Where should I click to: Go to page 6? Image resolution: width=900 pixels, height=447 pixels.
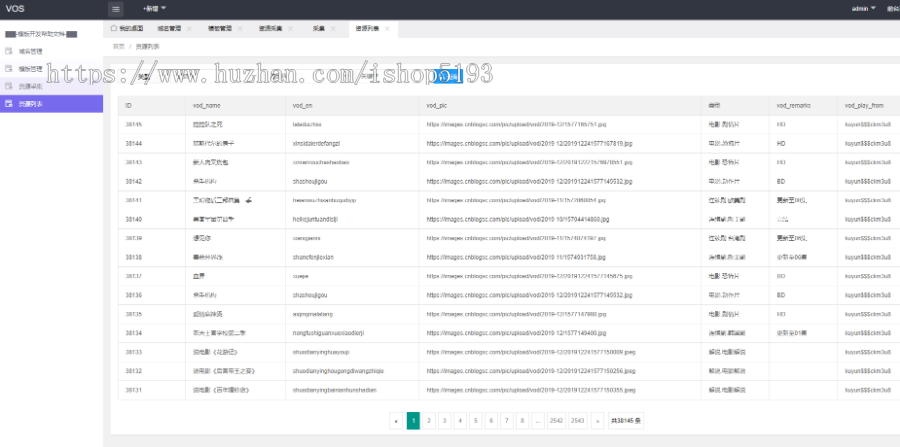tap(491, 421)
